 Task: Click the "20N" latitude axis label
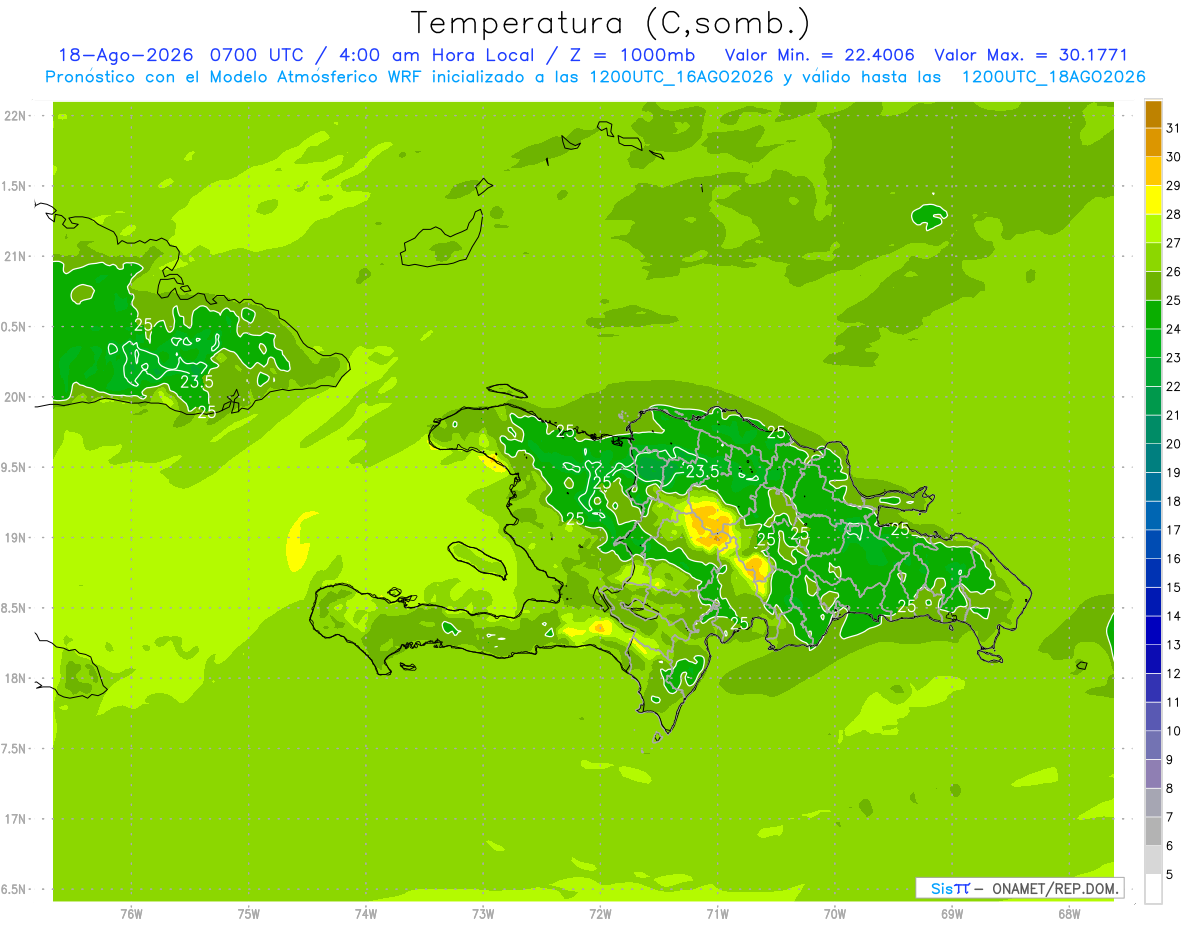(15, 397)
